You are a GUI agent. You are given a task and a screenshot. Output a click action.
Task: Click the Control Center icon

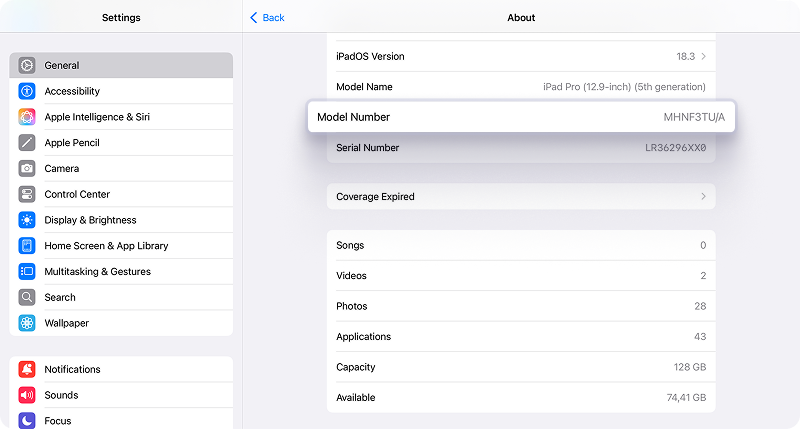point(27,194)
